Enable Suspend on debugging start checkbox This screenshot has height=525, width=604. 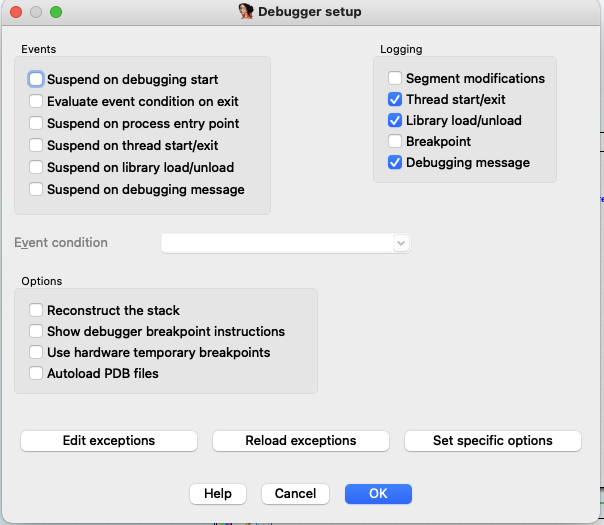point(36,79)
